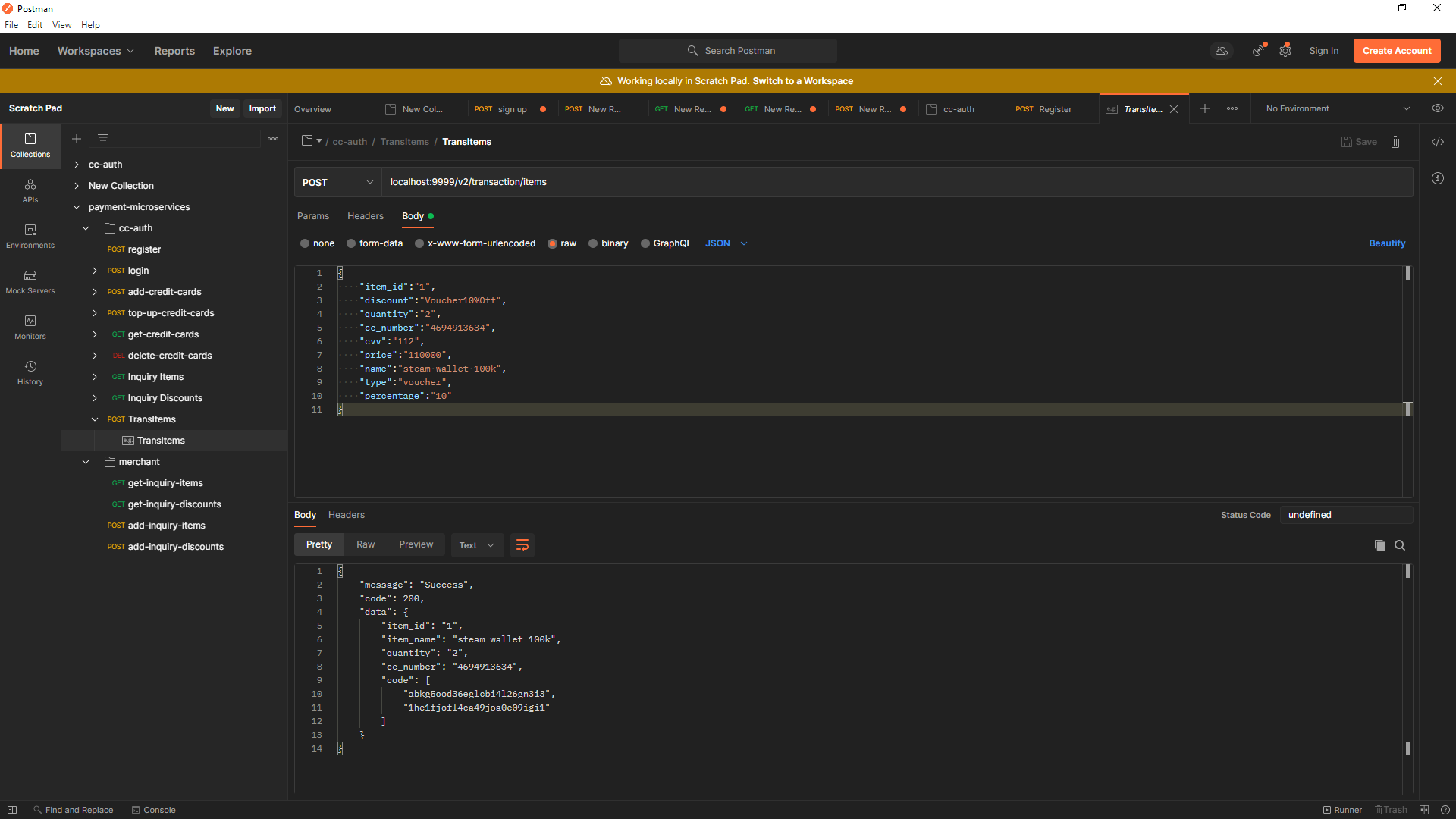Toggle sidebar visibility in status bar

tap(12, 810)
